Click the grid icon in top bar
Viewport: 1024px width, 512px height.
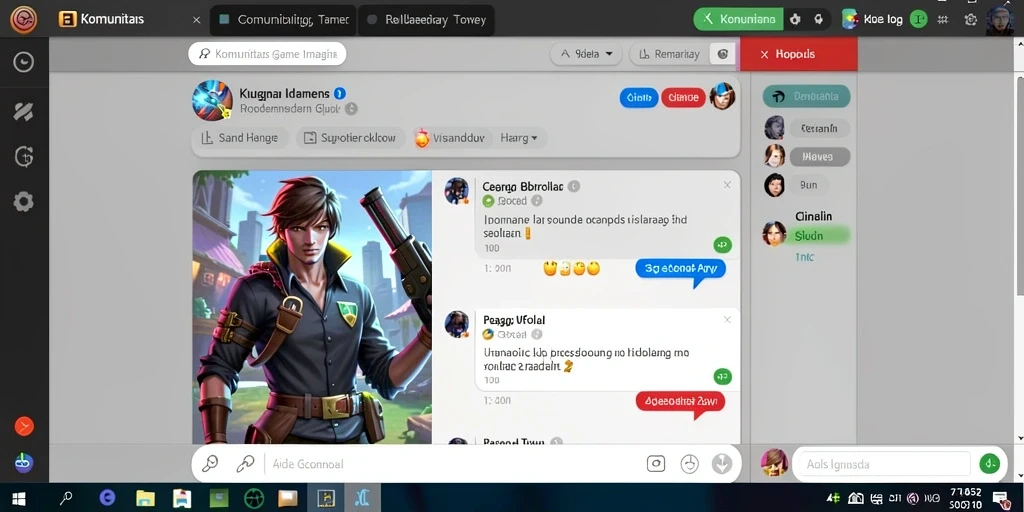tap(942, 20)
